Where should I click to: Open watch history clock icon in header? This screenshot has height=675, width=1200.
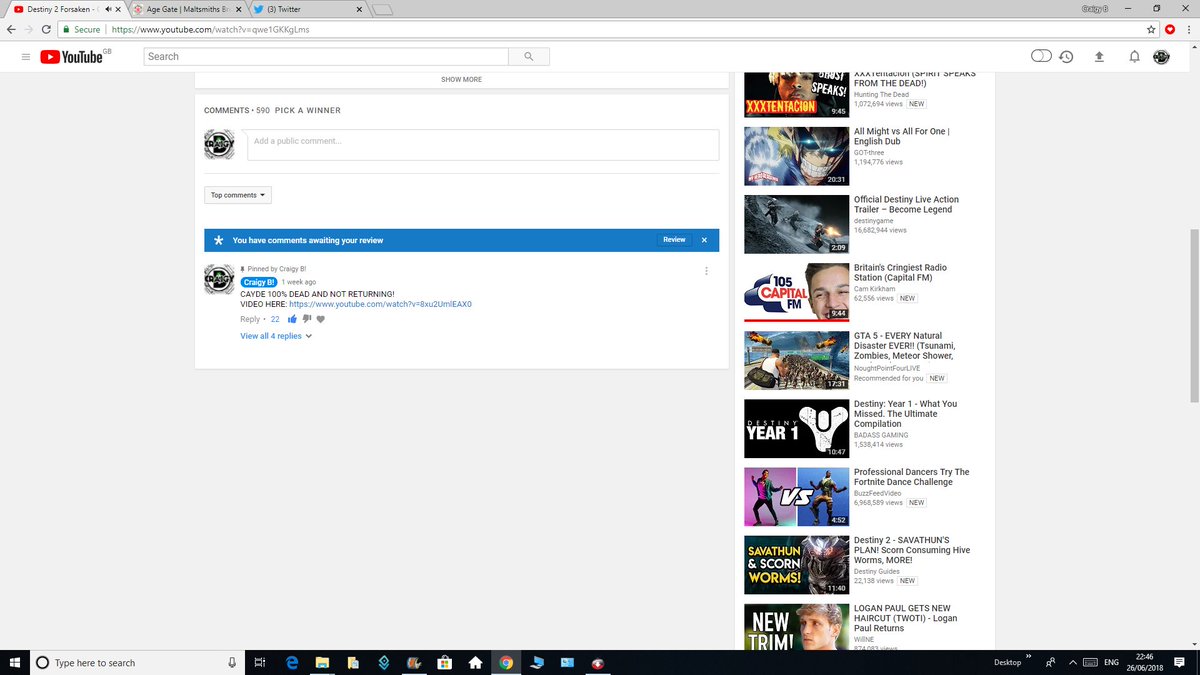(1067, 57)
